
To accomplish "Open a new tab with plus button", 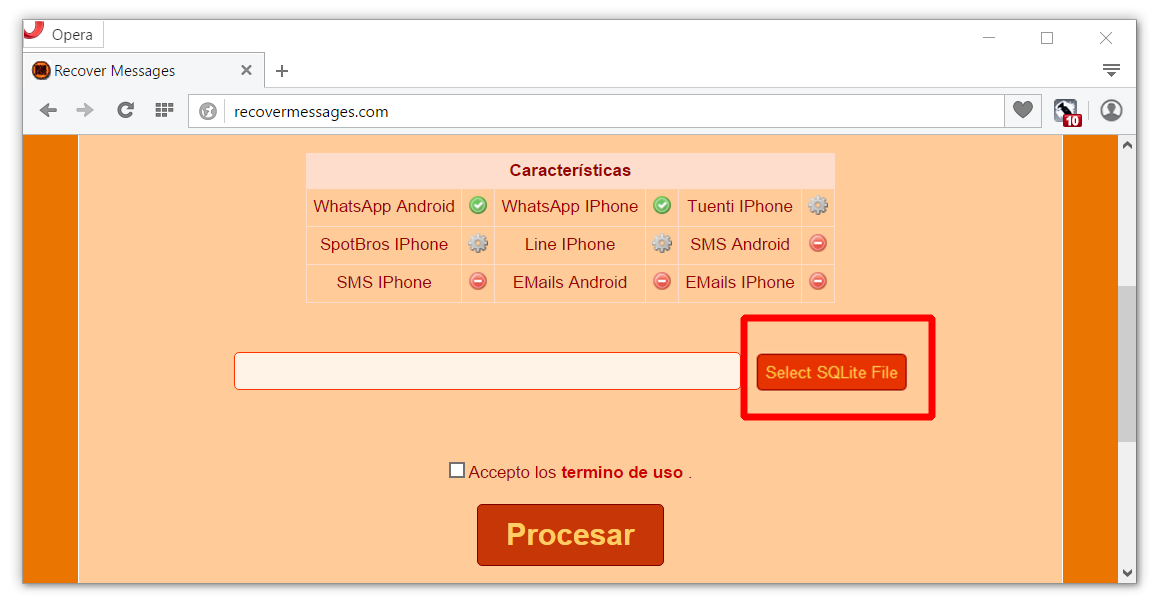I will click(282, 71).
